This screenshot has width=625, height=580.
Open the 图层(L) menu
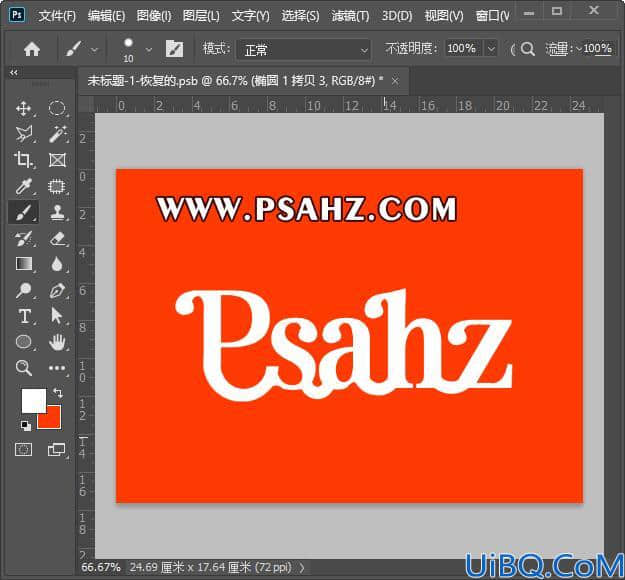(x=201, y=16)
